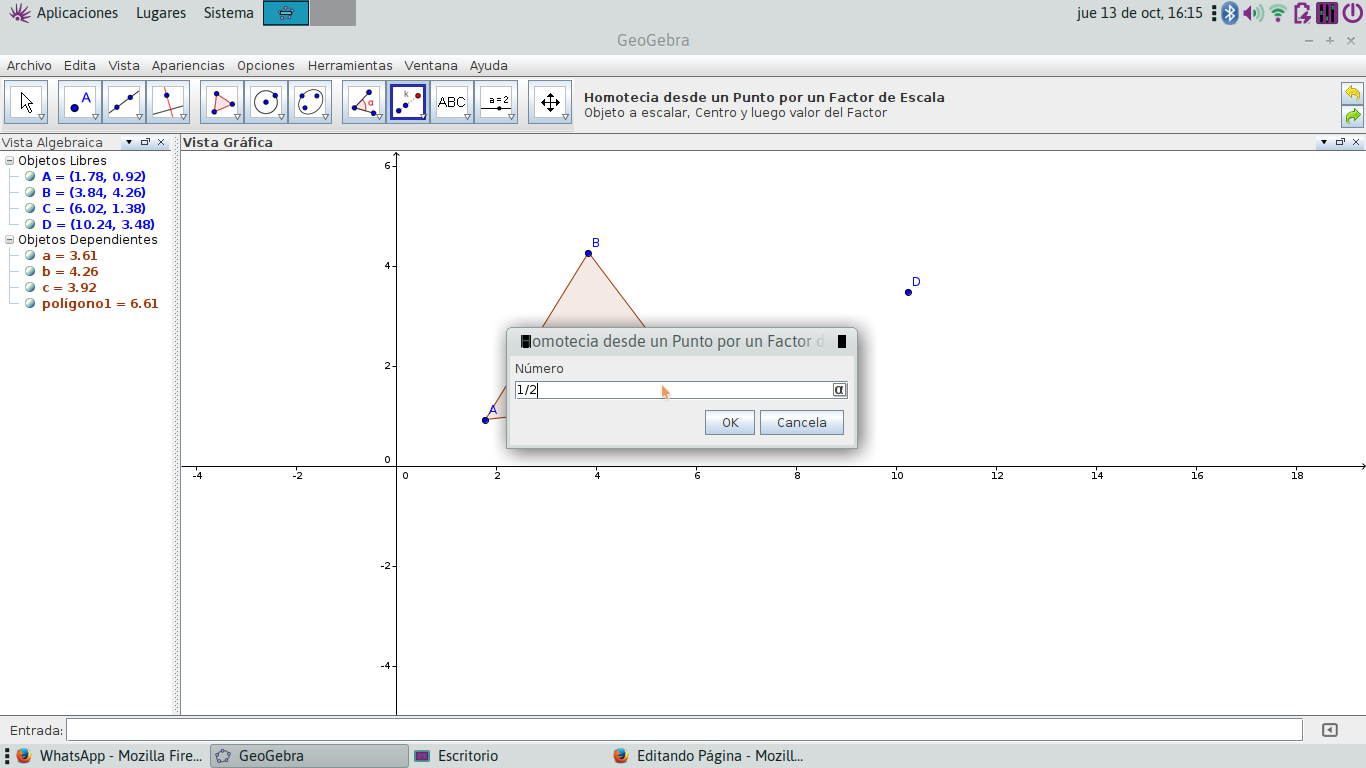The image size is (1366, 768).
Task: Hide point D using its visibility marker
Action: 30,225
